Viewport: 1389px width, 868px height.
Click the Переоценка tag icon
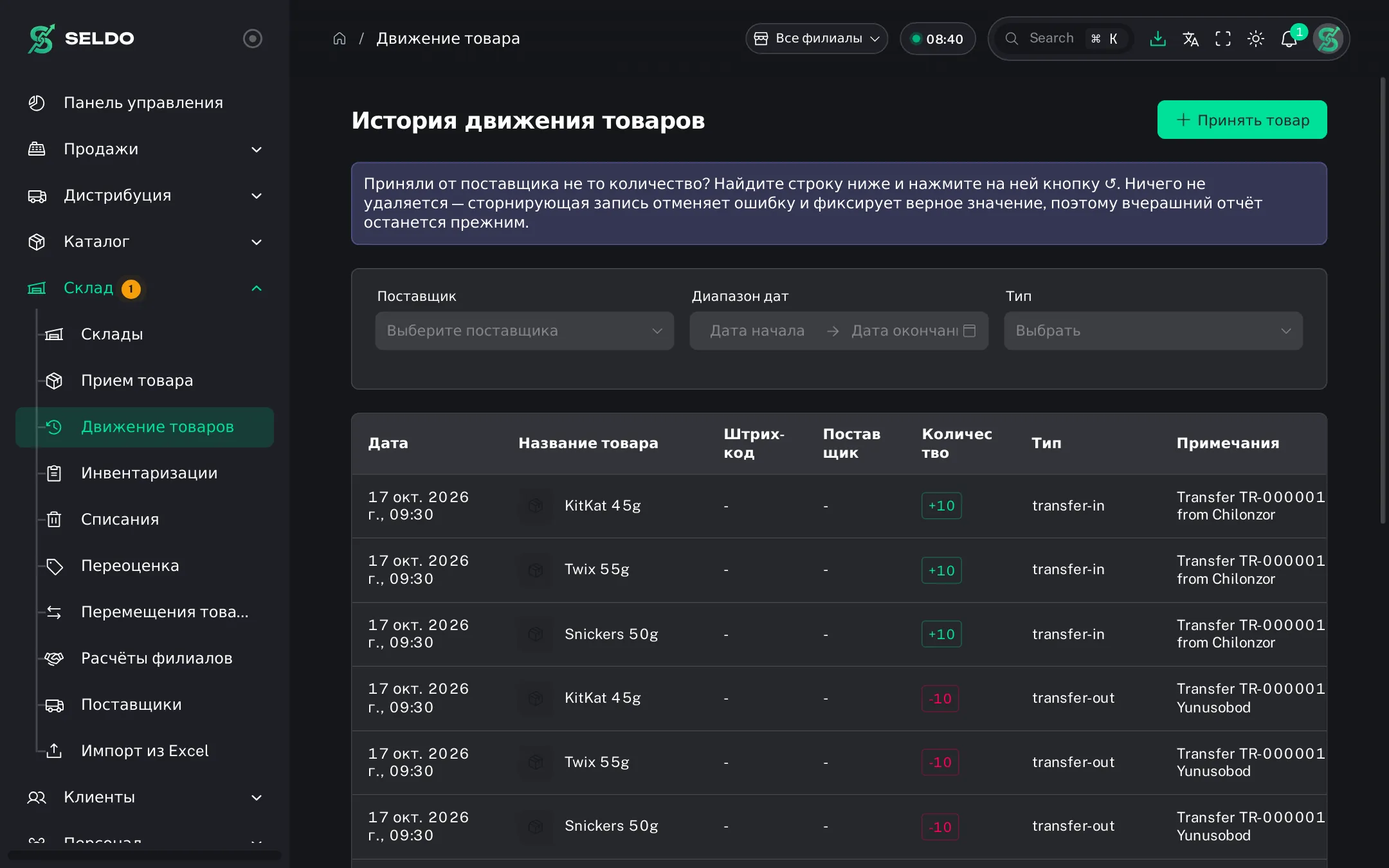point(54,566)
